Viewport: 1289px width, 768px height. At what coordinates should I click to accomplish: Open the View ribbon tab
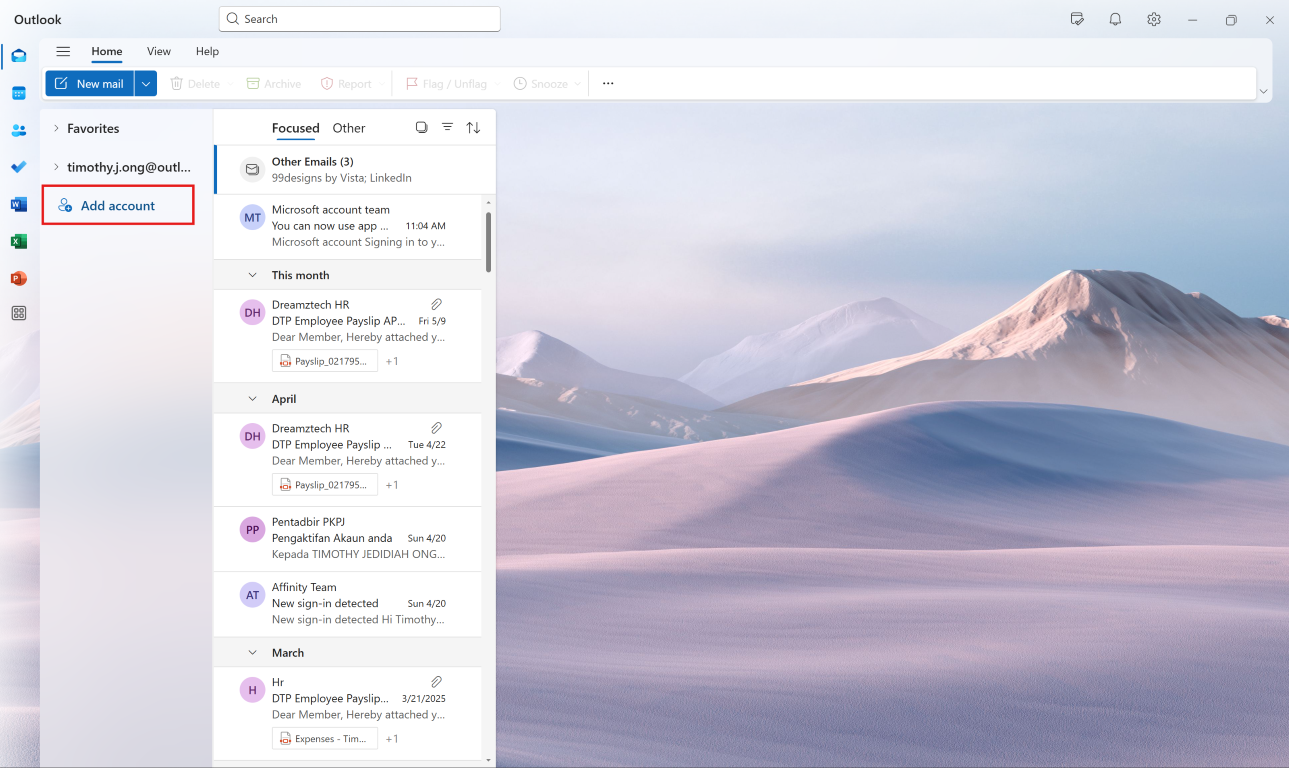click(x=159, y=51)
